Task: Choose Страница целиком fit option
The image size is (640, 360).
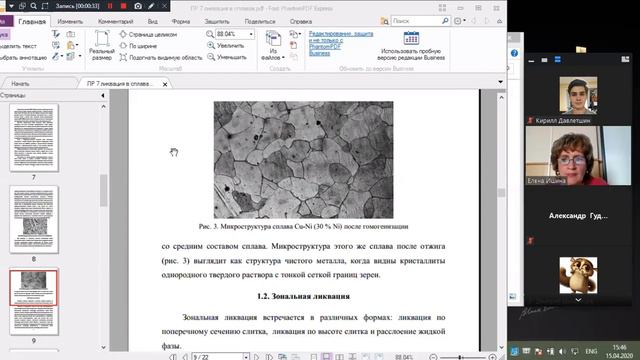Action: tap(149, 35)
